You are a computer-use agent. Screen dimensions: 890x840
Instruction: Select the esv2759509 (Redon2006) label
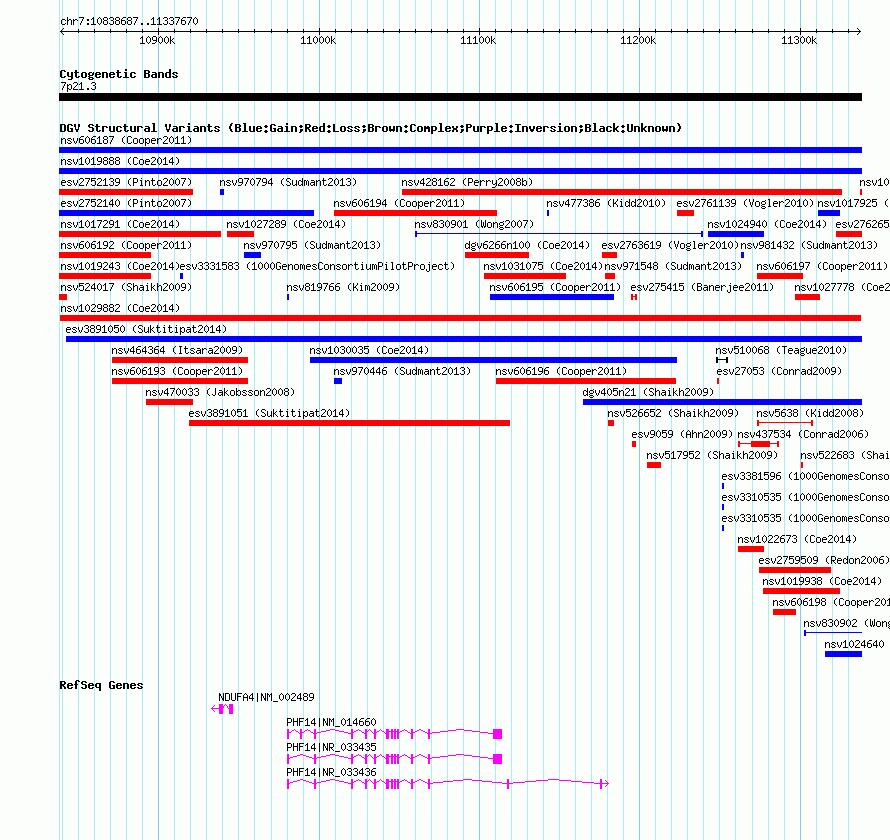click(824, 560)
